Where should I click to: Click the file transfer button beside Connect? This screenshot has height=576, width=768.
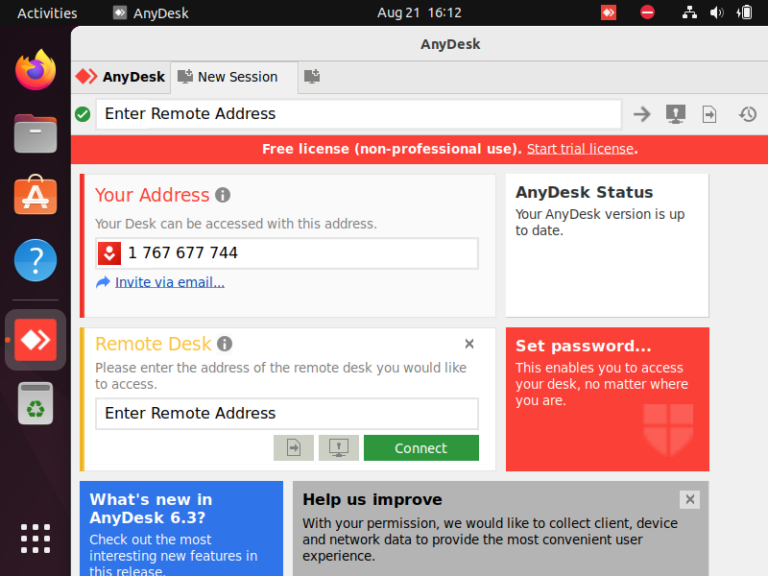tap(293, 448)
